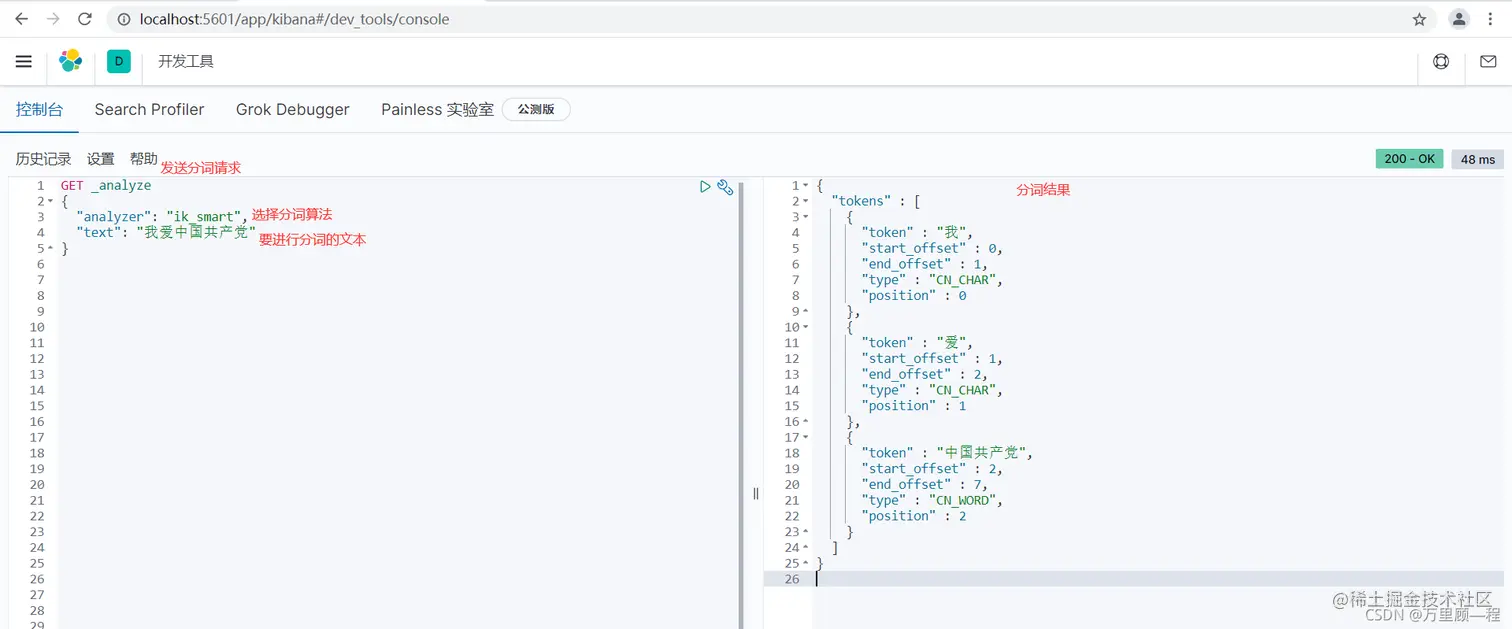
Task: Click the 公测版 beta badge
Action: click(536, 109)
